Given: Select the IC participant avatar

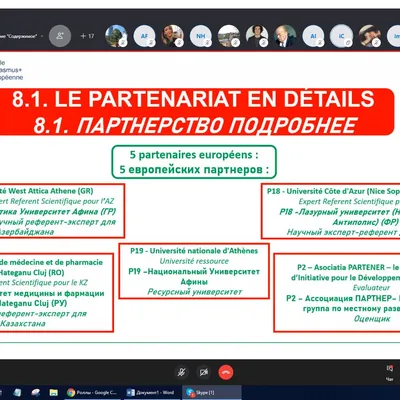Looking at the screenshot, I should point(341,36).
